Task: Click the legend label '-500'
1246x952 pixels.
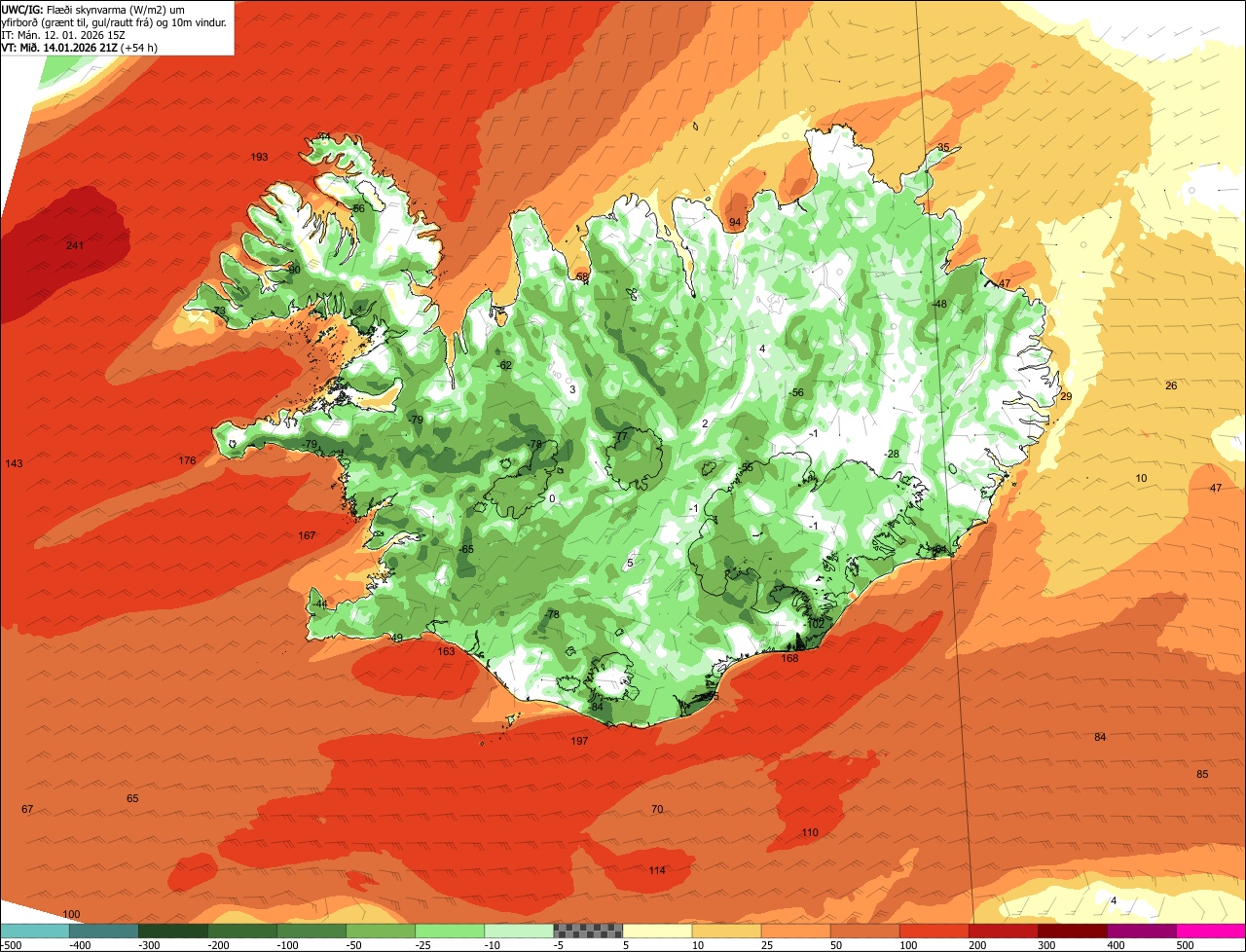Action: [12, 945]
